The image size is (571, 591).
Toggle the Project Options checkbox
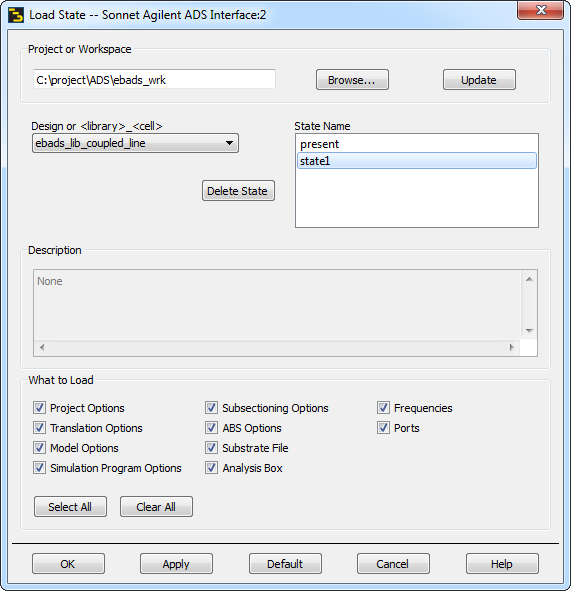[39, 408]
